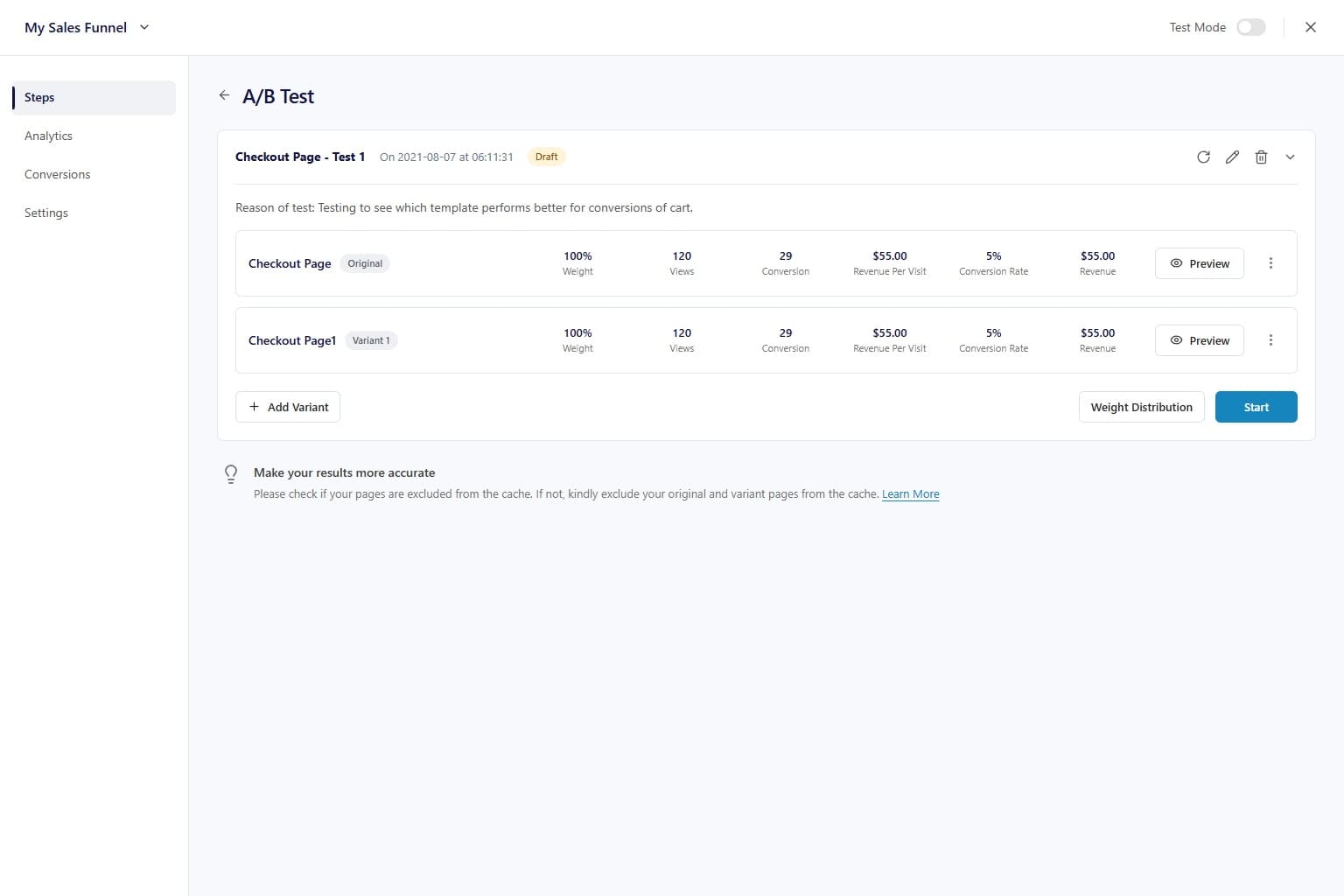Screen dimensions: 1344x896
Task: Click the 'Reason of test' description text
Action: 464,207
